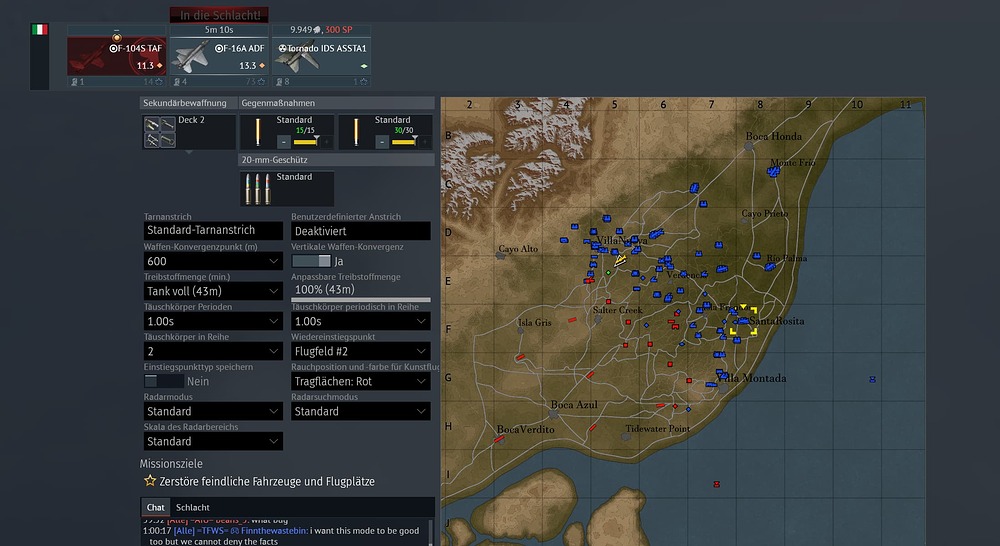Click the crew icon under Tornado IDS ASSTA1
The image size is (1000, 546).
[279, 82]
